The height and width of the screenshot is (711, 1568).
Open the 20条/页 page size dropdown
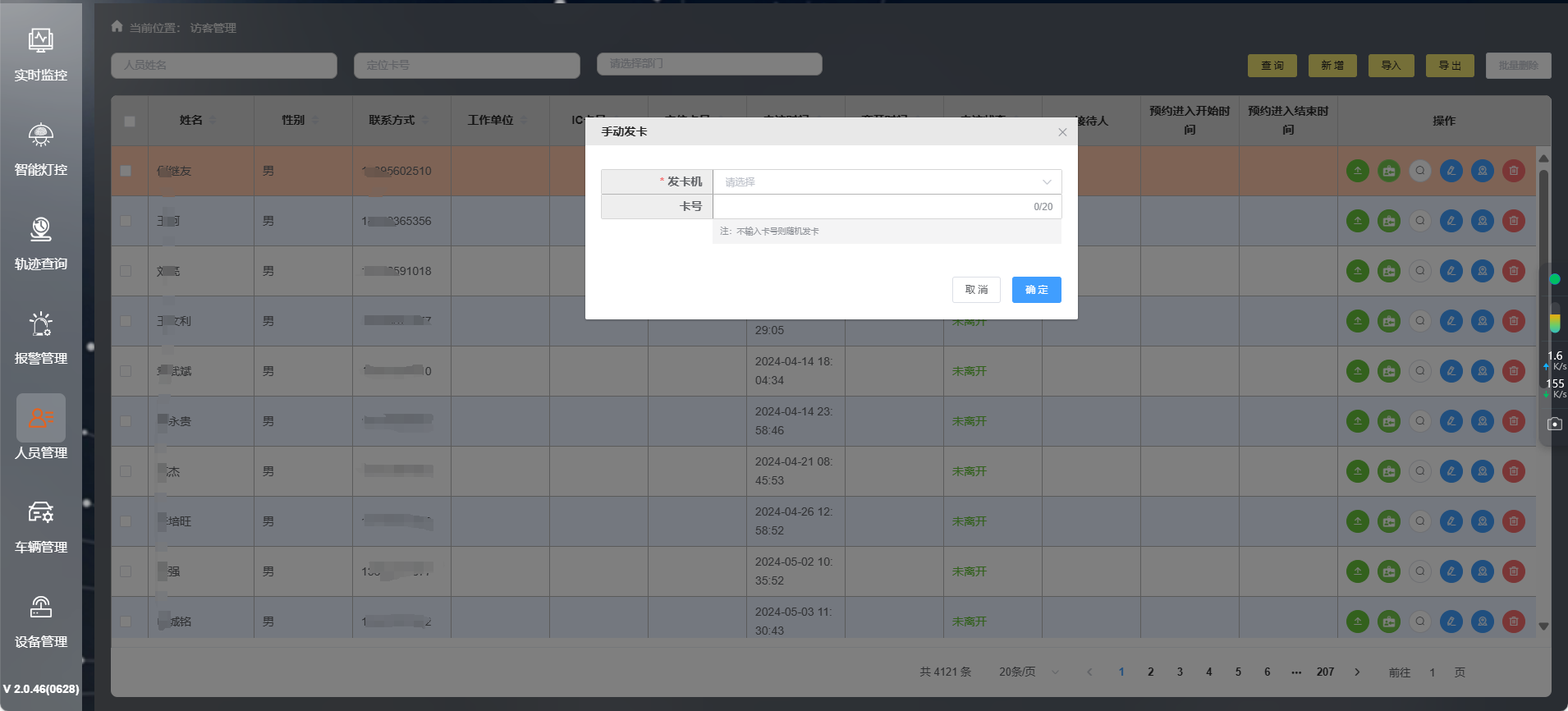tap(1028, 672)
